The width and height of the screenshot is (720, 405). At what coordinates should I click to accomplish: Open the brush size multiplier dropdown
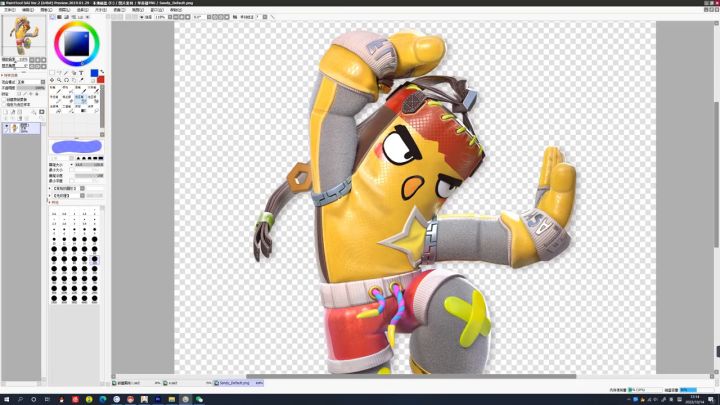(x=72, y=164)
